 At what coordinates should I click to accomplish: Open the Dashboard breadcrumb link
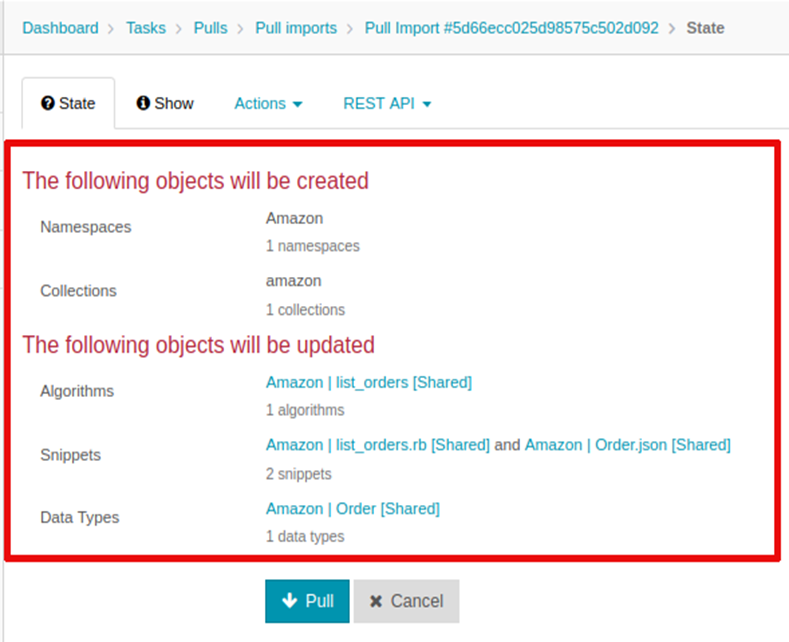60,28
